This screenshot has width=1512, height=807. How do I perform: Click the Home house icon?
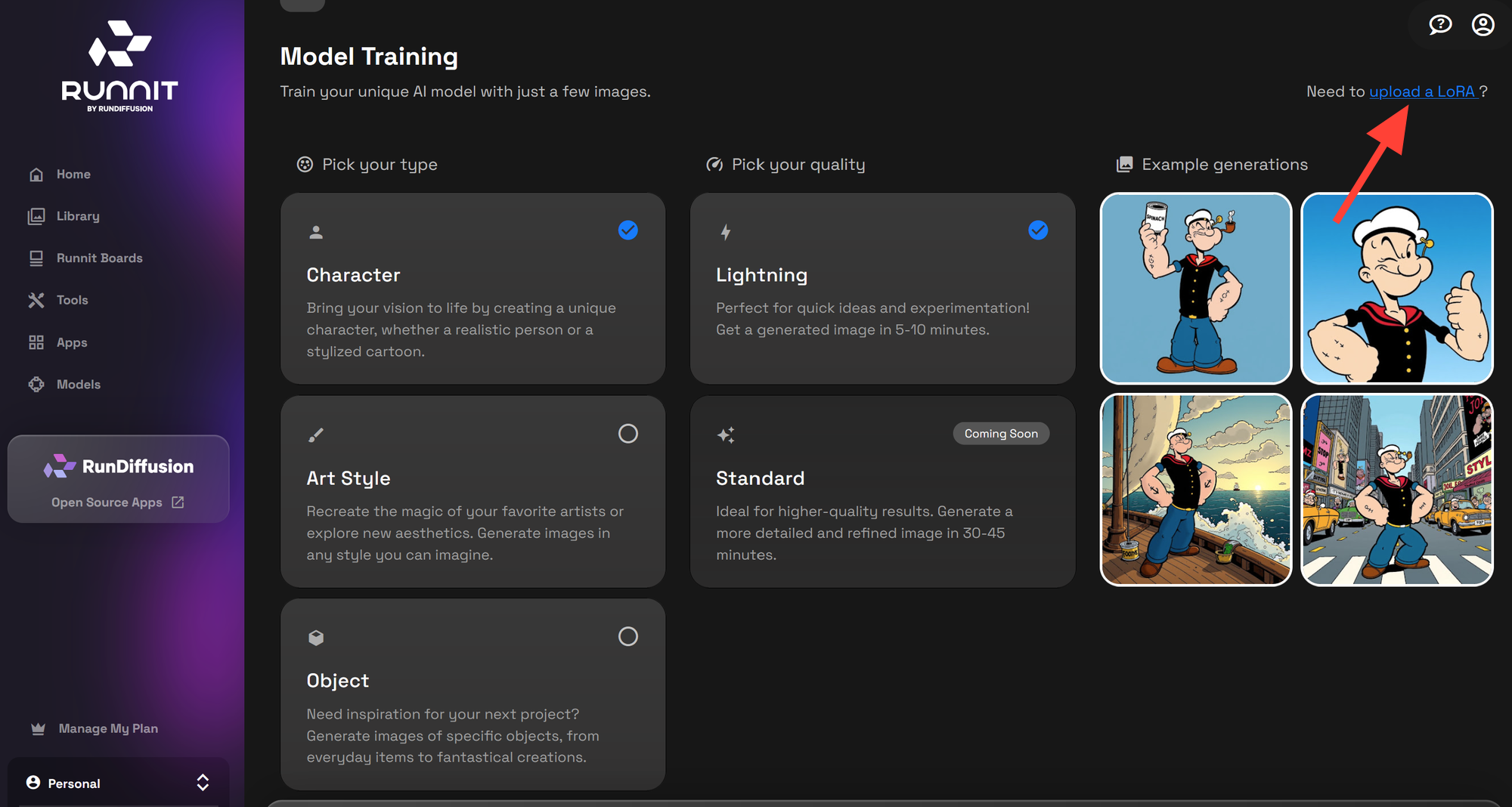(x=36, y=175)
